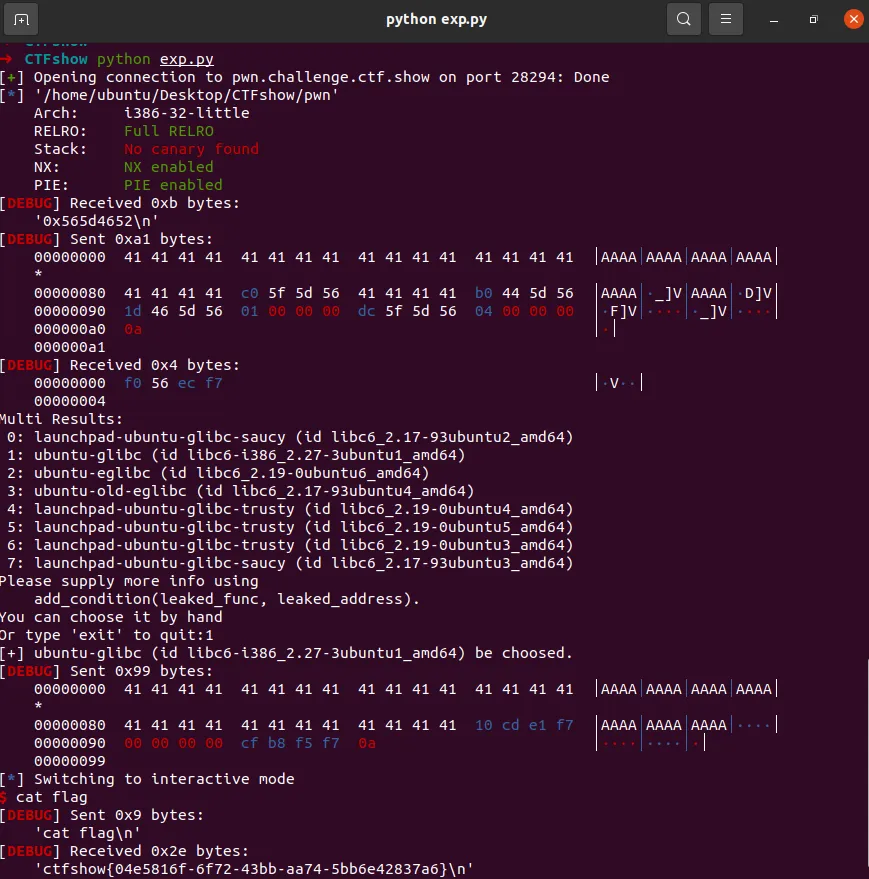Viewport: 869px width, 879px height.
Task: Click 'Sent 0x99 bytes:' debug line
Action: 107,670
